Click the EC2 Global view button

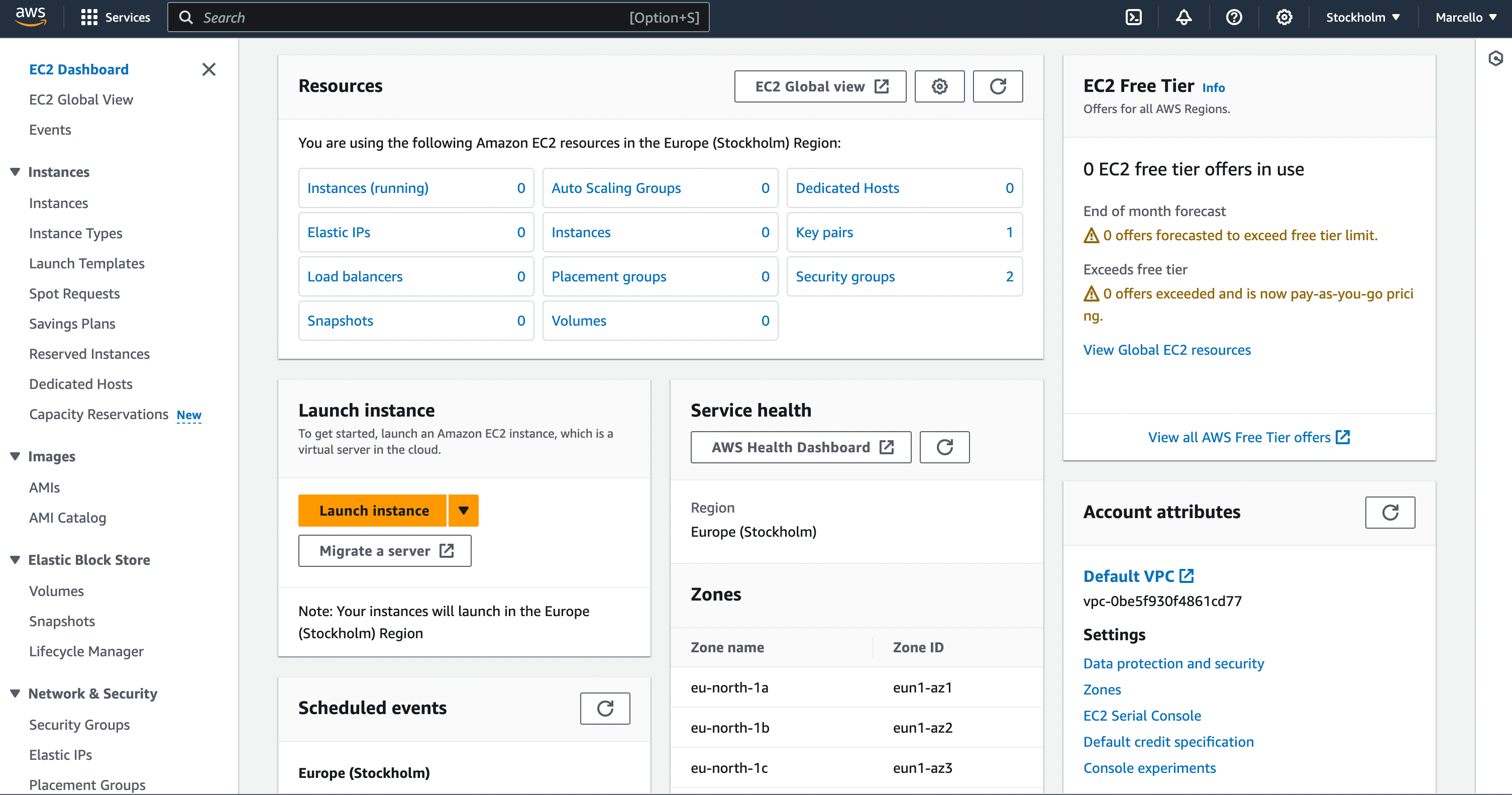[x=820, y=86]
